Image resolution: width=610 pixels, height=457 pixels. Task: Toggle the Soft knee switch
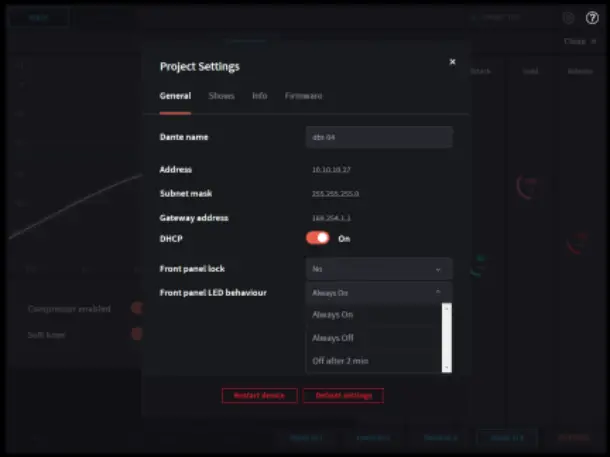coord(137,334)
